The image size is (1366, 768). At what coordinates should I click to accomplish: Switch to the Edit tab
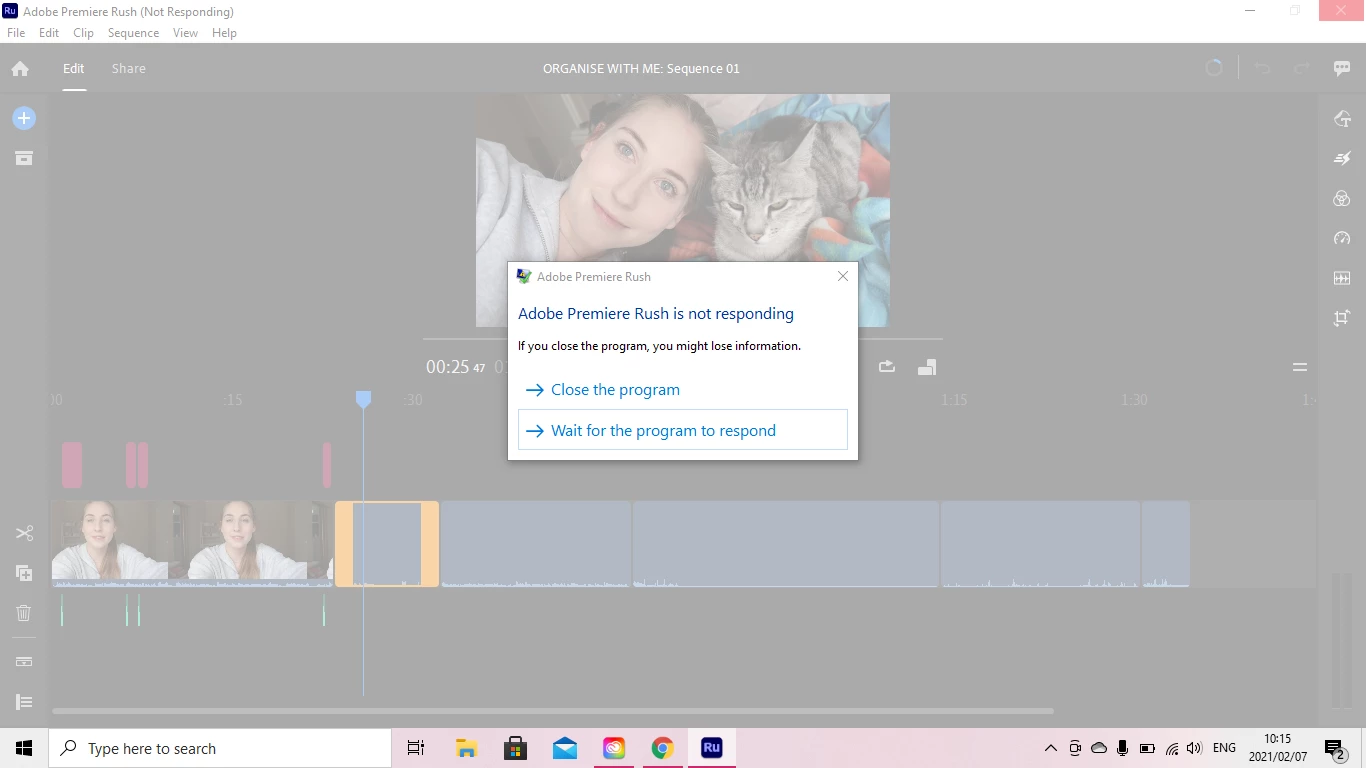coord(74,68)
